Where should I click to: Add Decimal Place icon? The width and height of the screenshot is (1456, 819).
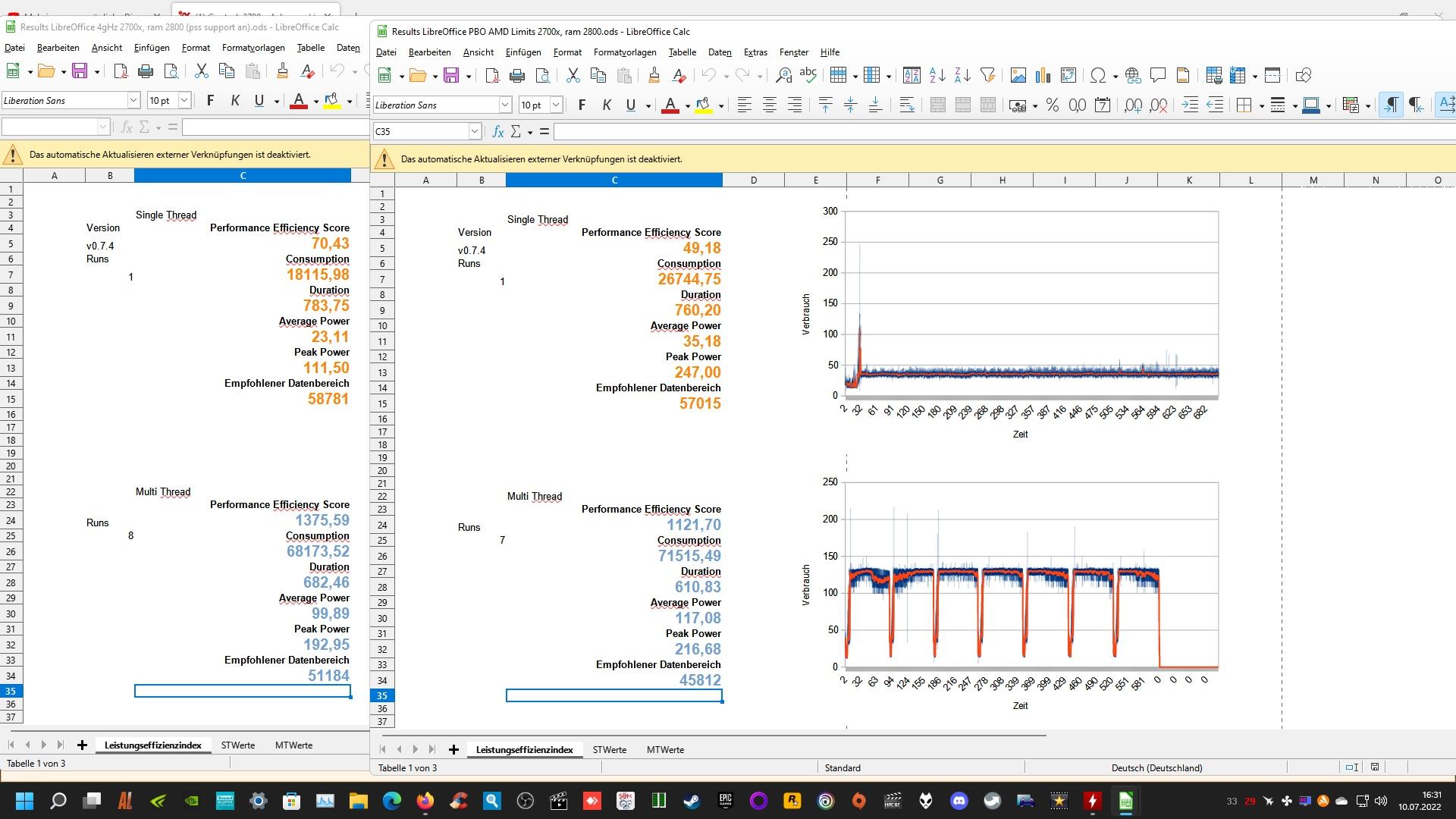(1133, 105)
